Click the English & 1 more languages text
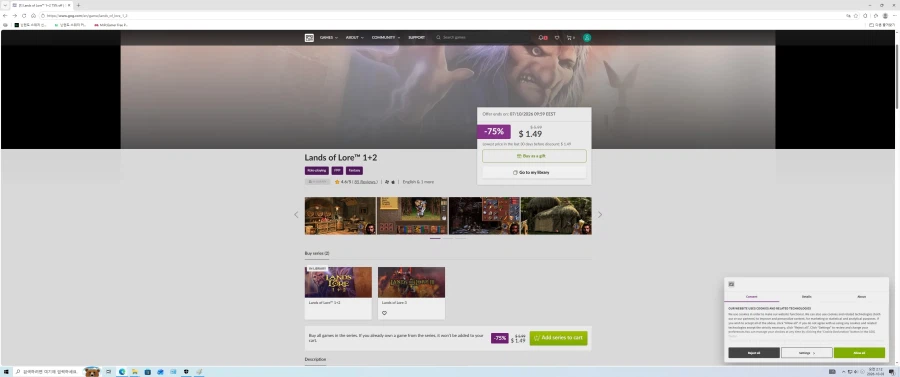 pos(418,182)
